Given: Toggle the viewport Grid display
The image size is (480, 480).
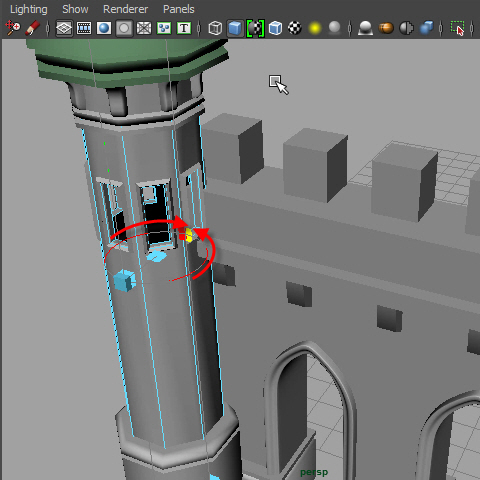Looking at the screenshot, I should click(x=64, y=28).
